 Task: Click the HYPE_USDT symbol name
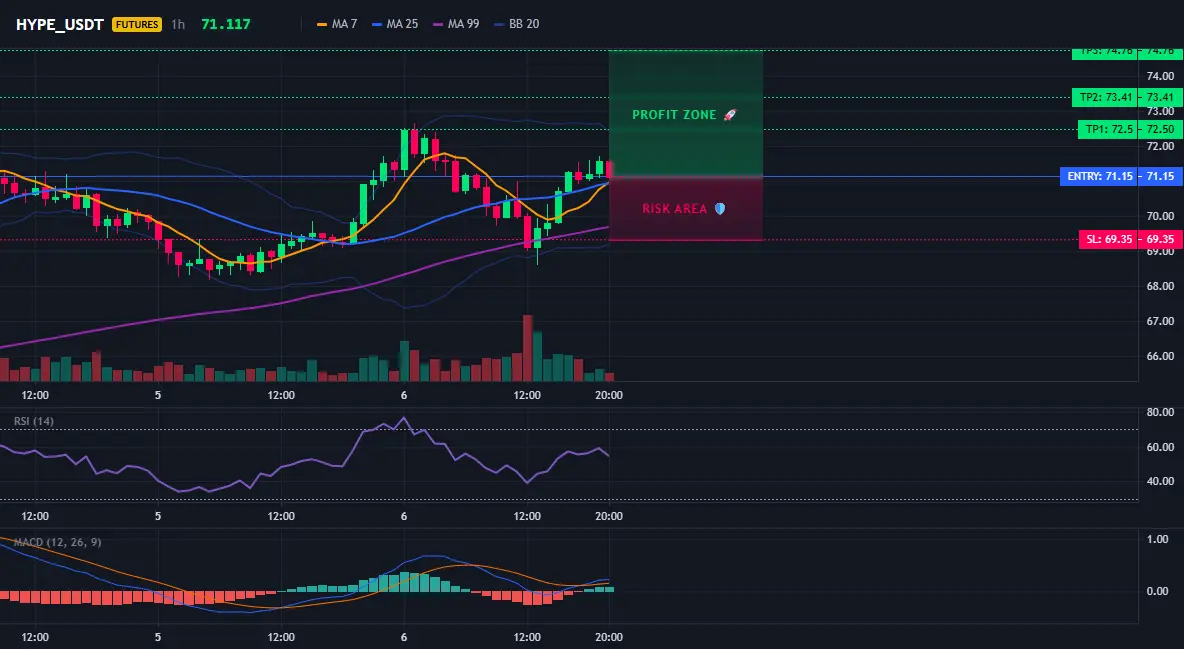click(60, 24)
